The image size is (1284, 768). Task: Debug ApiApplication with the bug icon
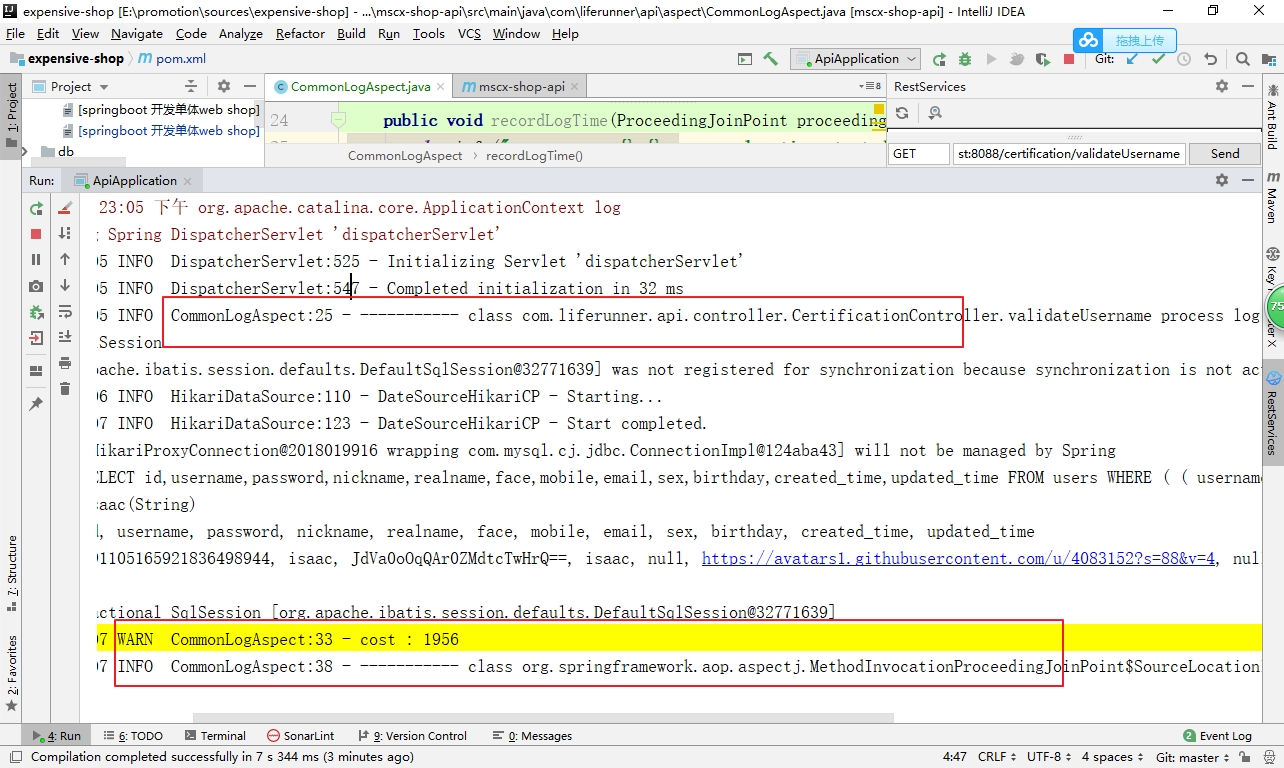[x=965, y=59]
